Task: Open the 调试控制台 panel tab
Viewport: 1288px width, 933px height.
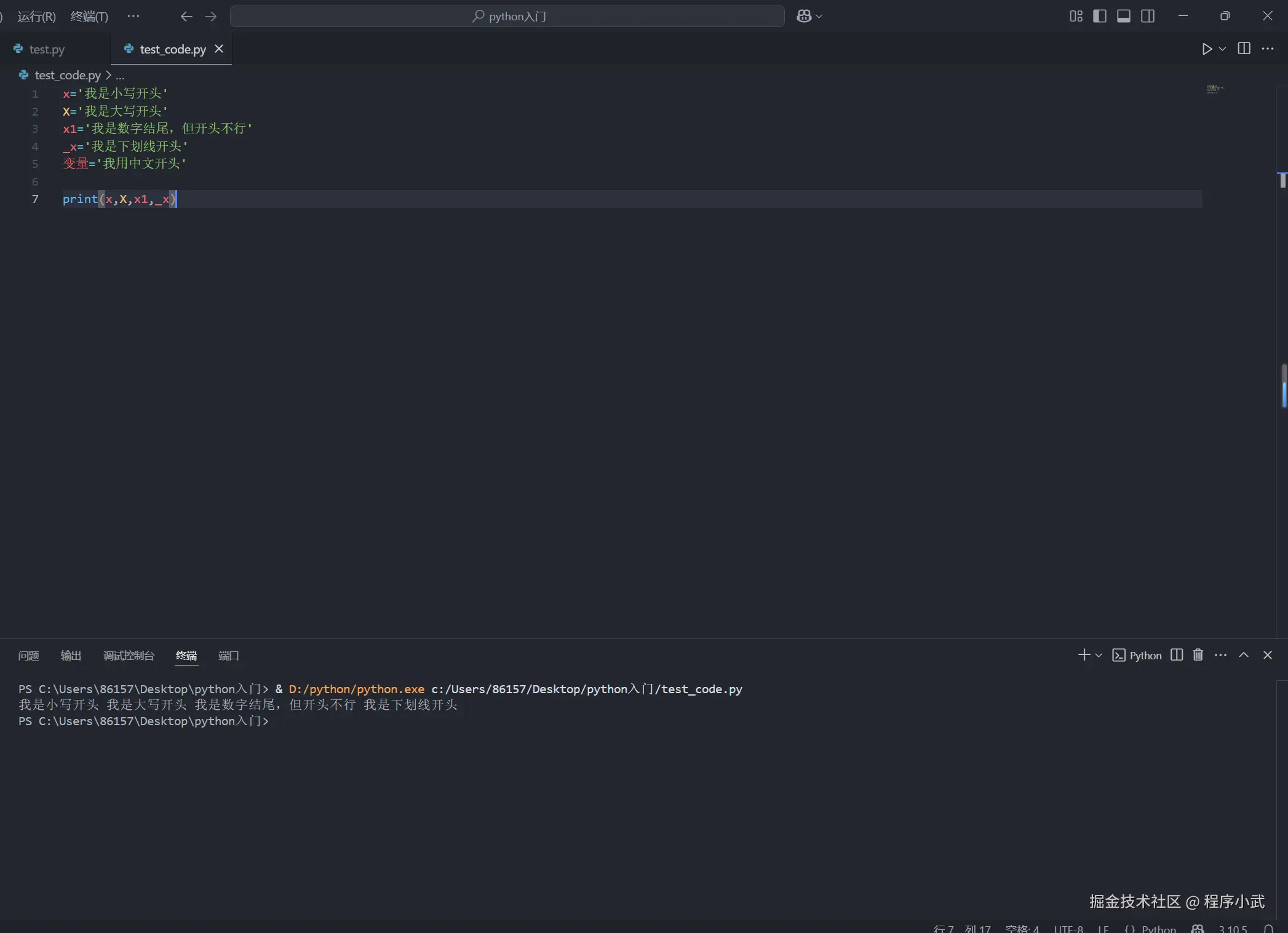Action: 129,656
